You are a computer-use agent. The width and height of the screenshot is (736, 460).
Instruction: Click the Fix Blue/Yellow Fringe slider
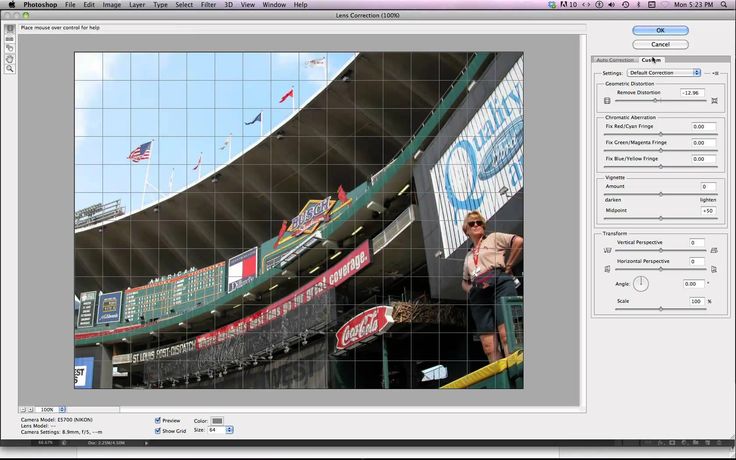[661, 166]
